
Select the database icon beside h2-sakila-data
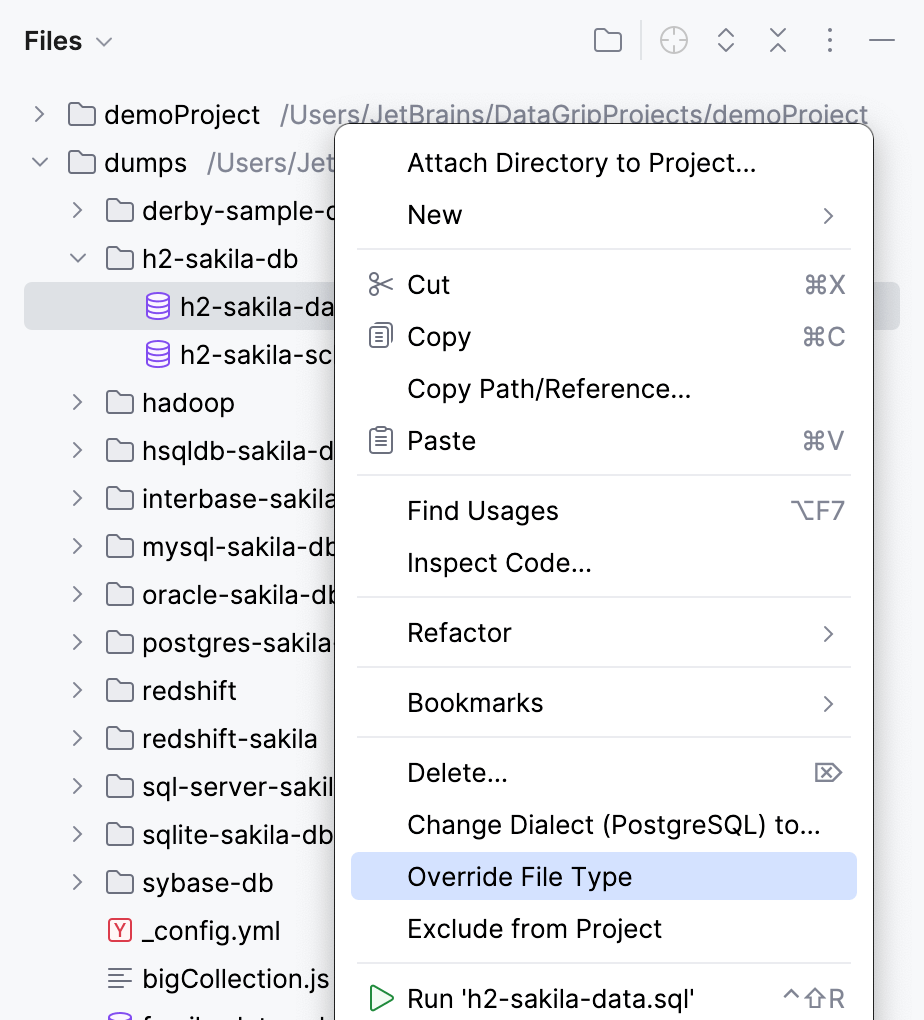point(157,306)
